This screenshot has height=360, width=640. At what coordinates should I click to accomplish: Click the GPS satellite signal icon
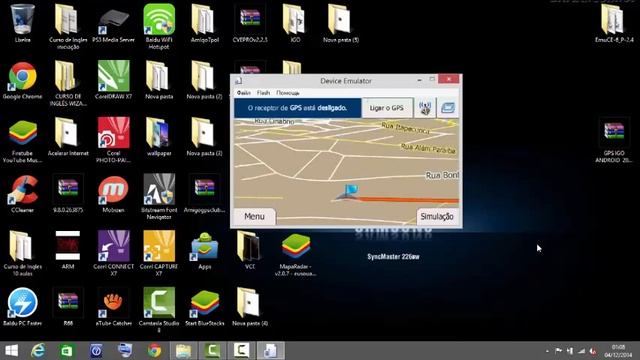(x=425, y=108)
